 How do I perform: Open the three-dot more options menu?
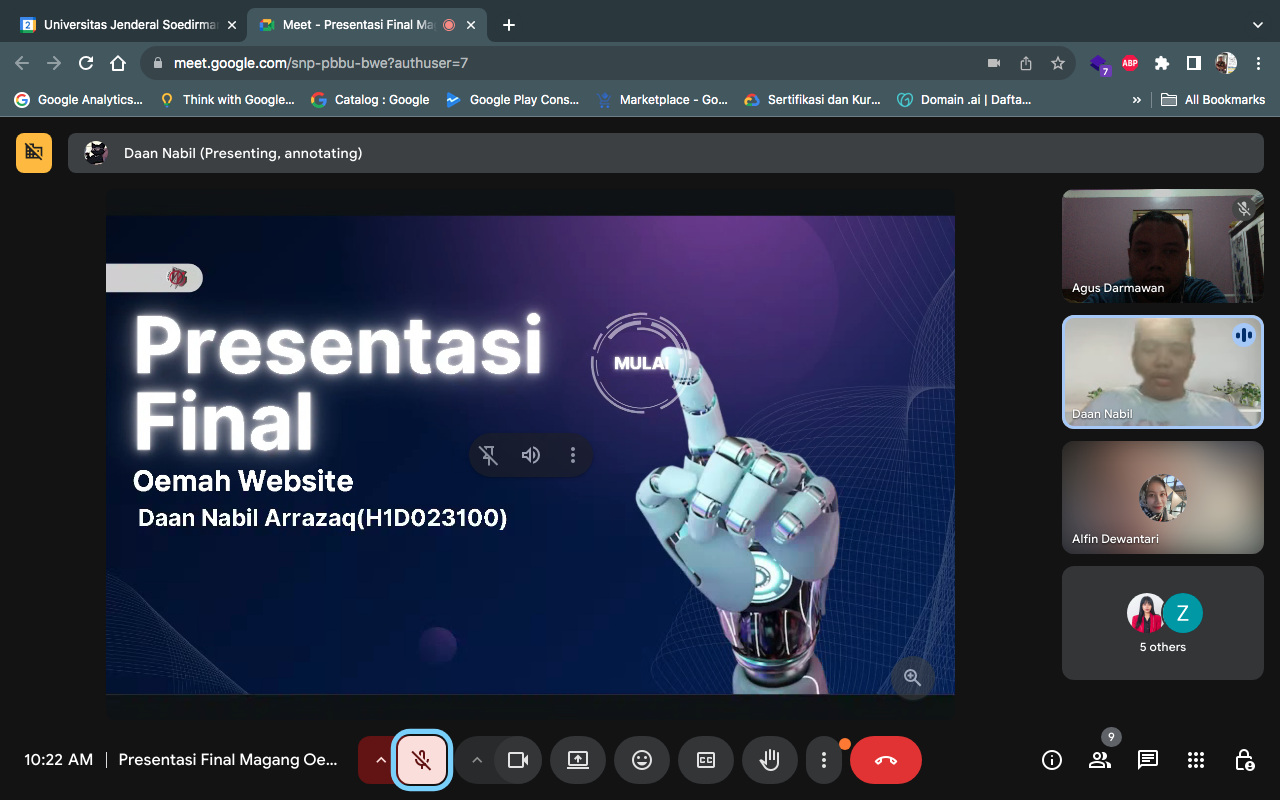[823, 760]
